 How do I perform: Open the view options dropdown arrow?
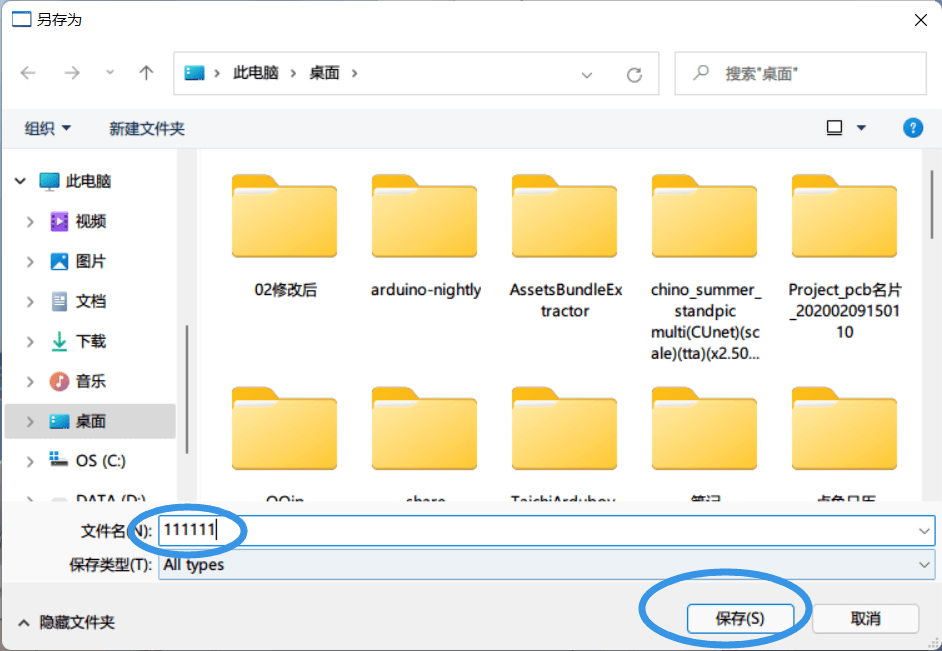861,128
